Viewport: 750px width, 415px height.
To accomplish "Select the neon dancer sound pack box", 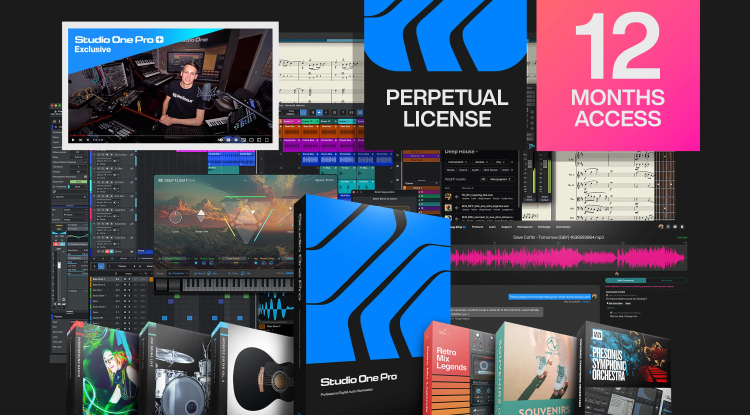I will pos(103,369).
